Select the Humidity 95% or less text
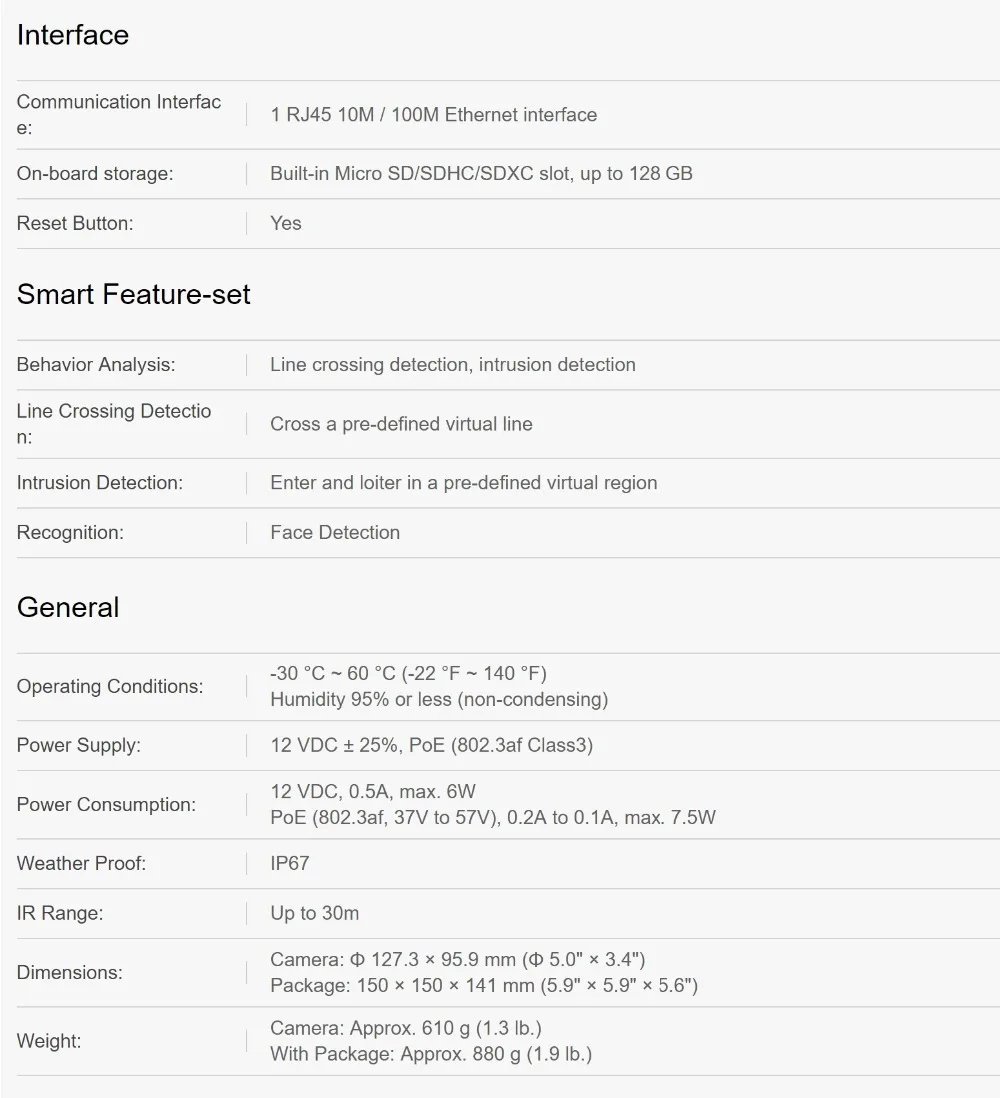Viewport: 1000px width, 1098px height. pos(439,700)
